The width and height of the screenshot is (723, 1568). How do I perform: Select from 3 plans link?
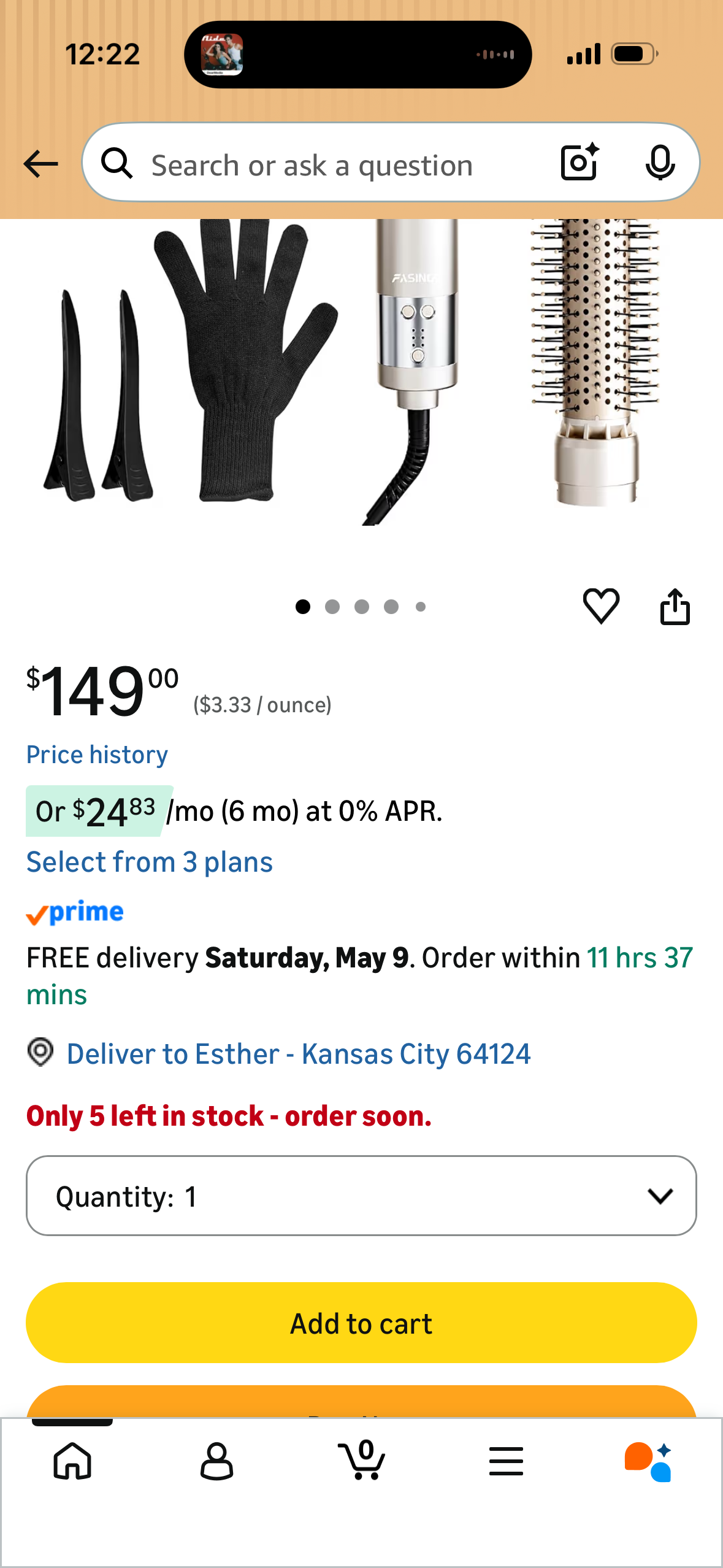[x=149, y=862]
